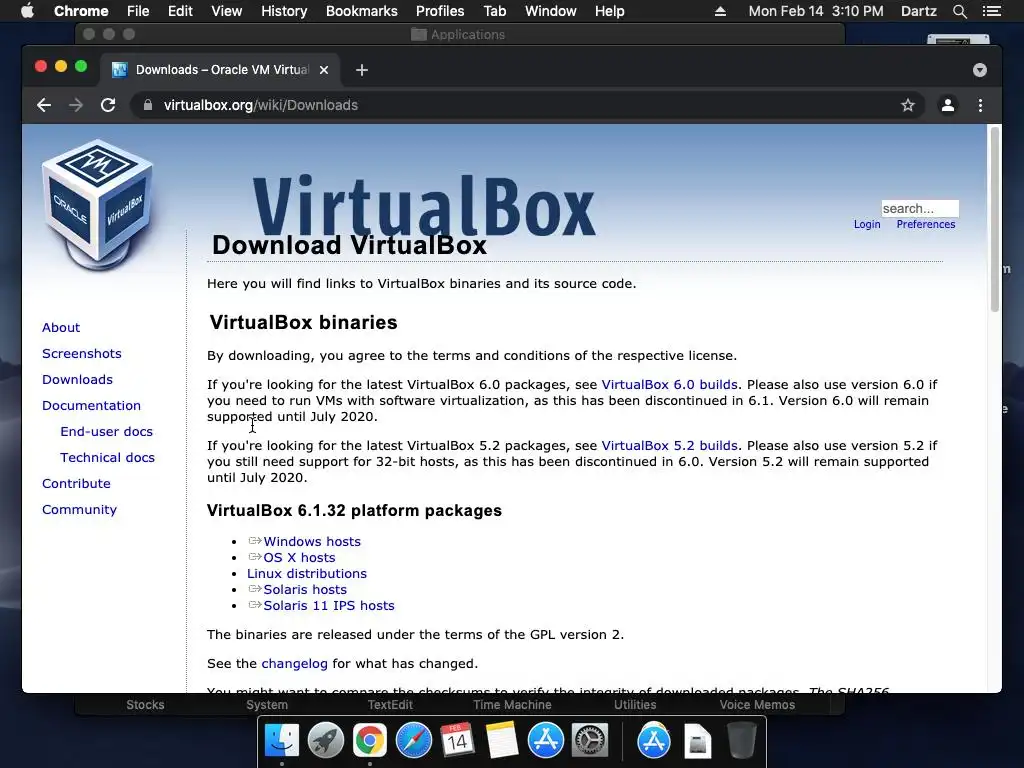Open the Help menu
1024x768 pixels.
pyautogui.click(x=609, y=11)
